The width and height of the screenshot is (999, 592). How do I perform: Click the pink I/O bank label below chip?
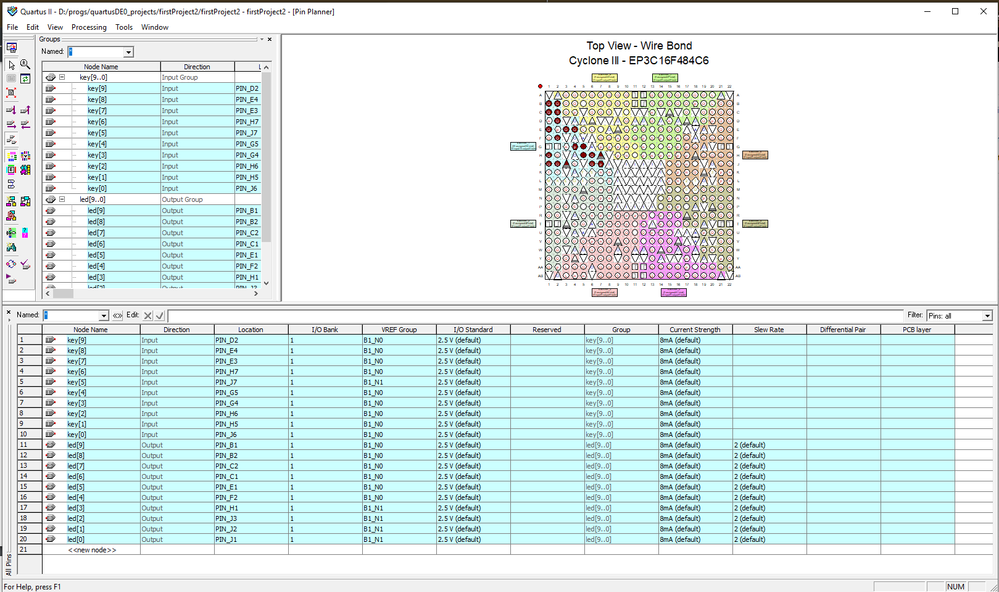click(x=604, y=292)
